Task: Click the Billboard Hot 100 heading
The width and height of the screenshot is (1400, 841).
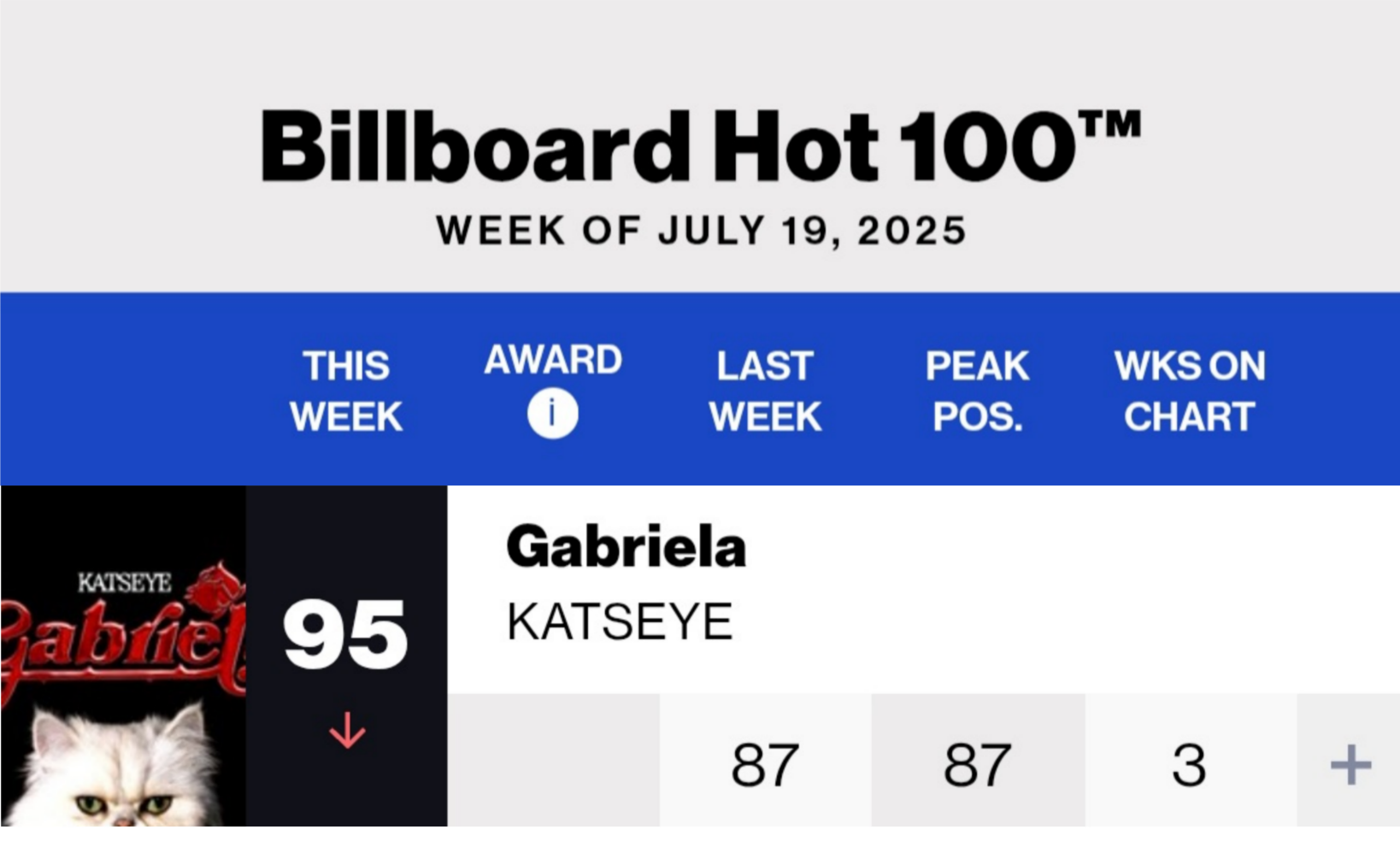Action: (700, 146)
